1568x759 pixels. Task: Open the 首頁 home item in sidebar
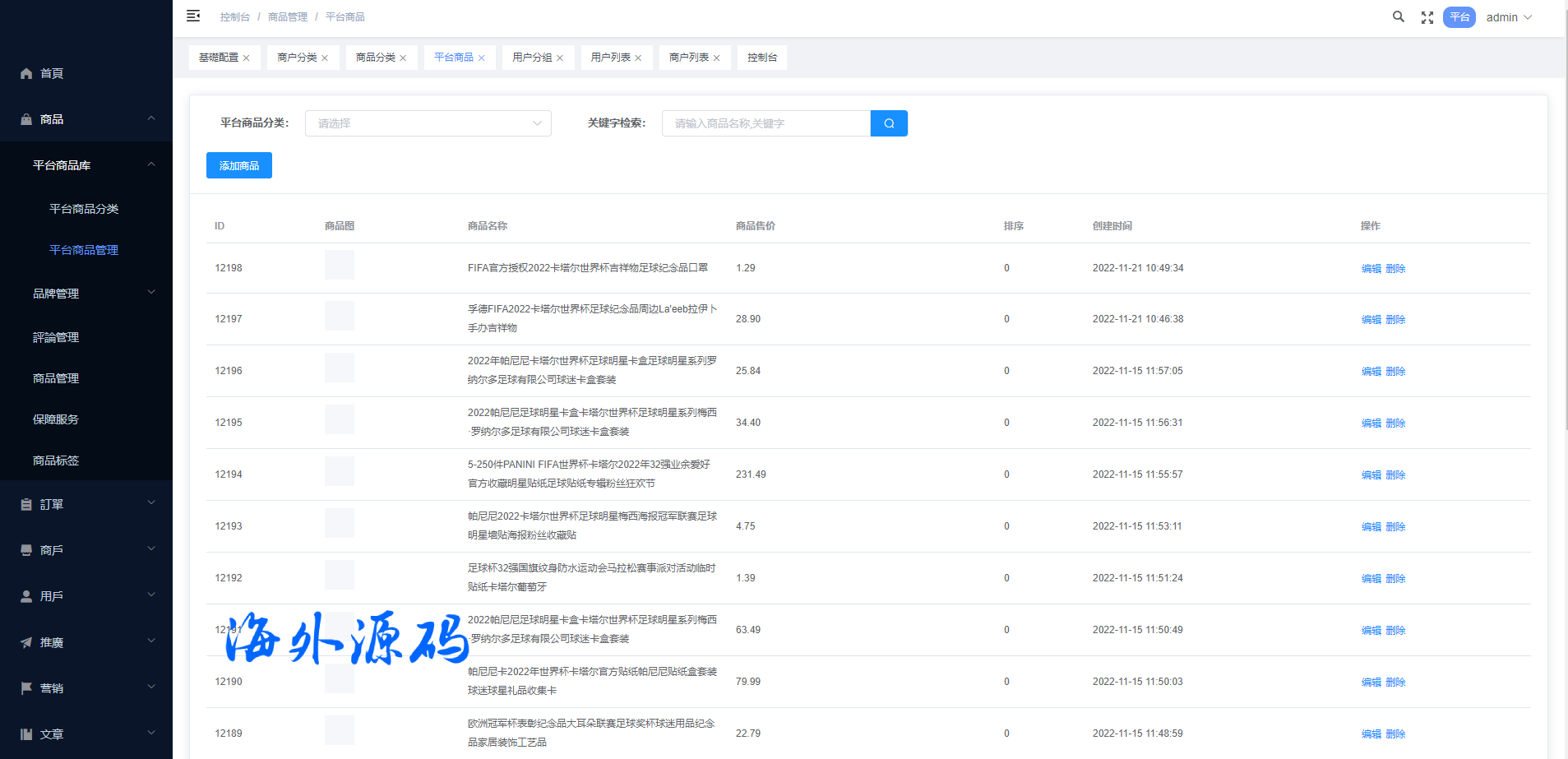(52, 73)
